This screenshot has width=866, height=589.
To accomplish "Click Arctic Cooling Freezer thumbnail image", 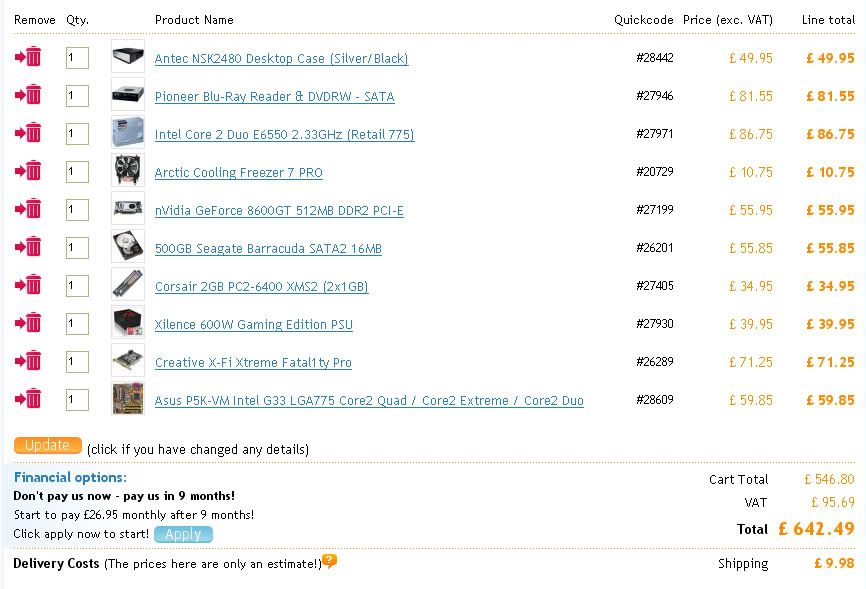I will click(128, 170).
